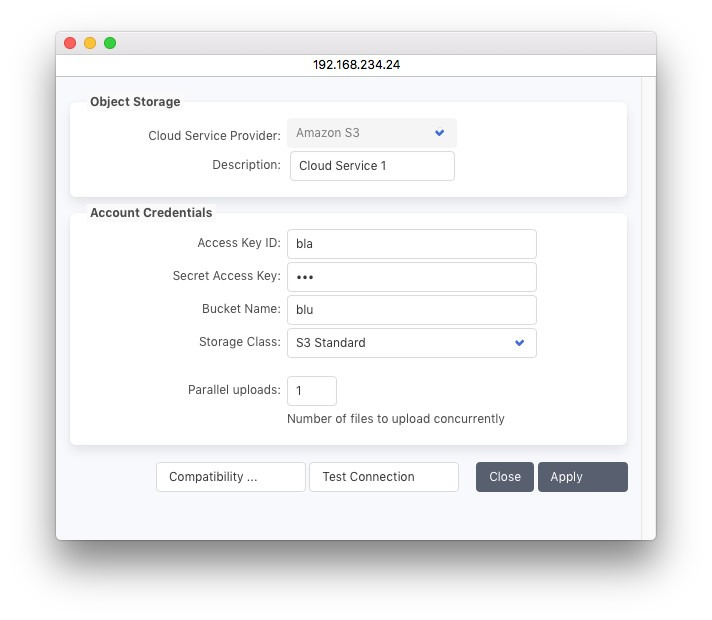Screen dimensions: 712x620
Task: Minimize window with the yellow button
Action: [90, 43]
